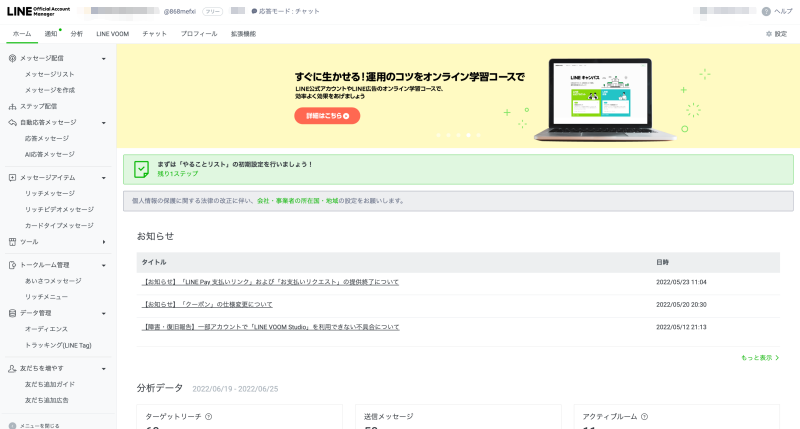The height and width of the screenshot is (429, 800).
Task: Open 設定 settings with the gear icon
Action: (768, 34)
